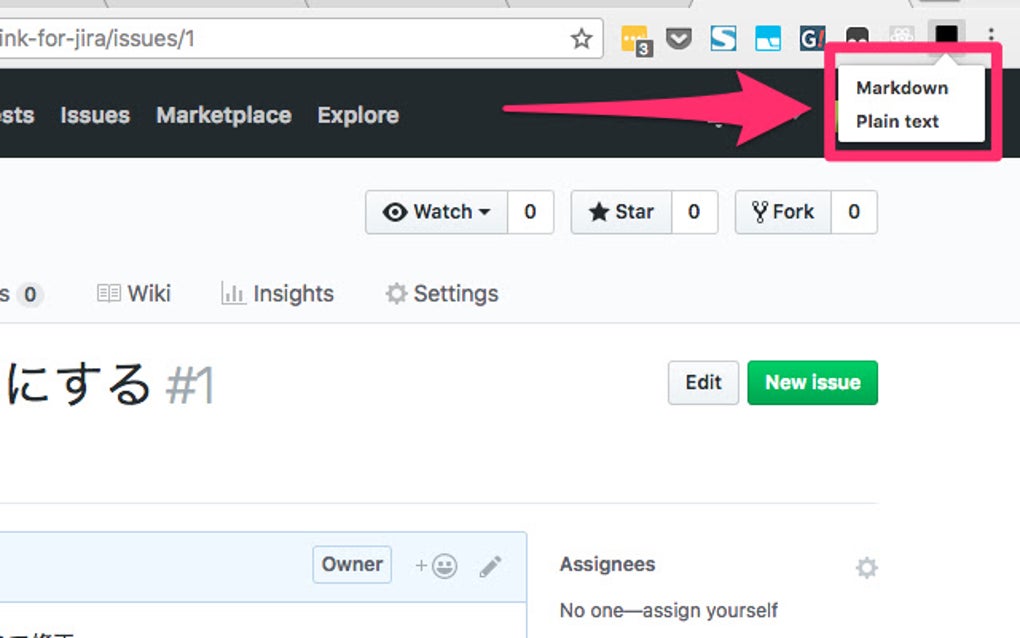Open the Assignees settings gear
The image size is (1020, 638).
pyautogui.click(x=866, y=567)
